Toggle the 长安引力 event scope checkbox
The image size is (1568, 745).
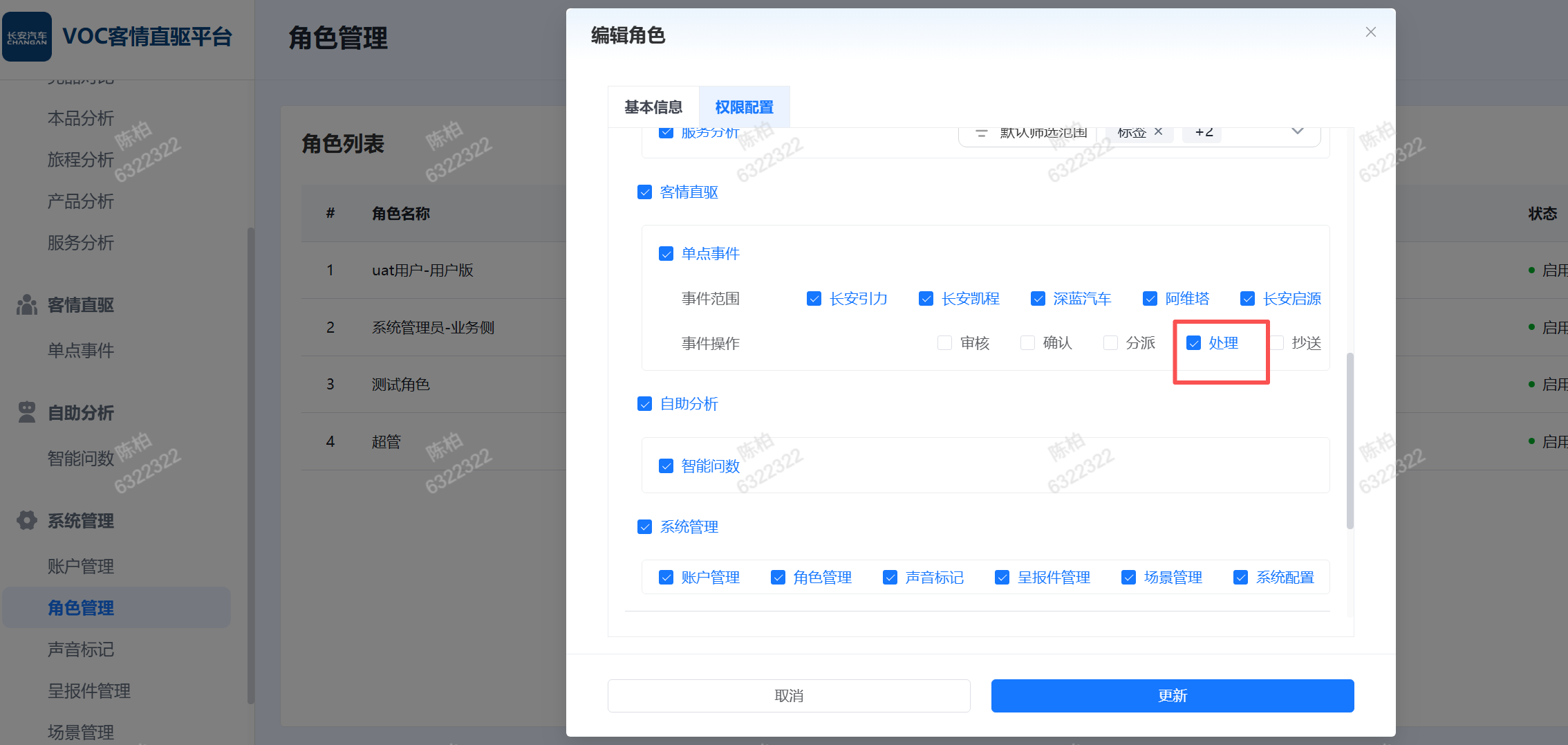tap(814, 299)
